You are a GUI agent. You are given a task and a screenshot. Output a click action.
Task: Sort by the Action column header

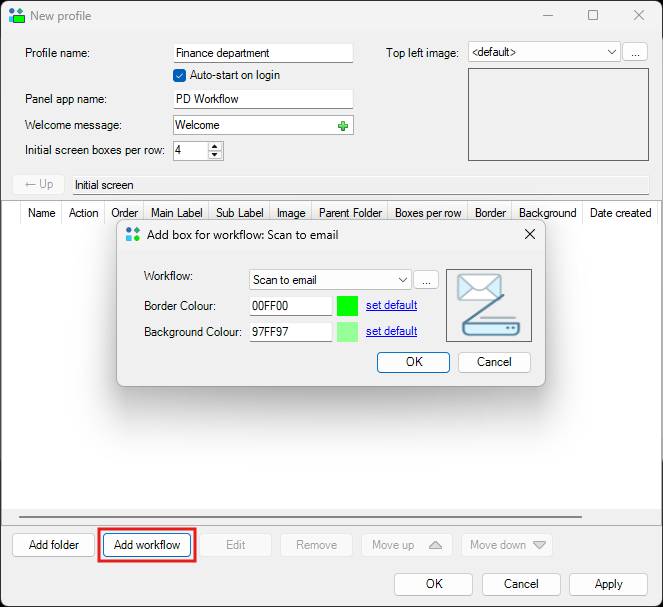point(83,213)
